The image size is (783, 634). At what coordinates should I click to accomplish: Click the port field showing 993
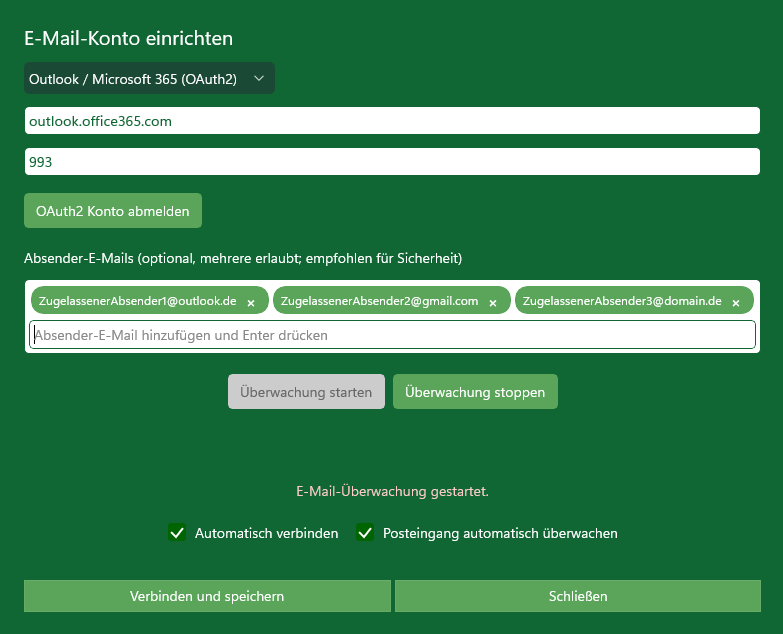pyautogui.click(x=392, y=161)
